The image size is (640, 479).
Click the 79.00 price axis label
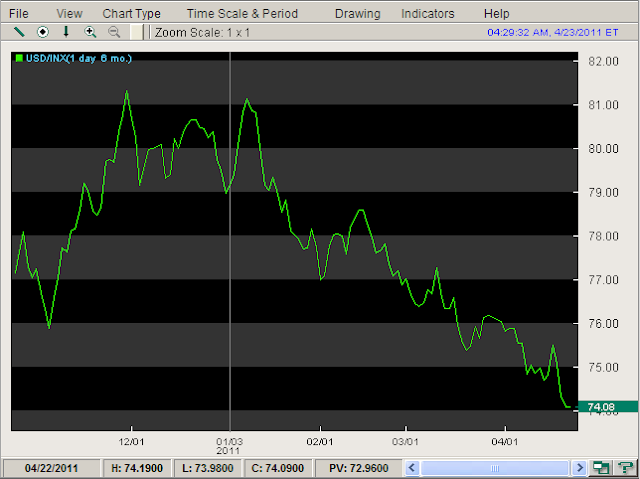pyautogui.click(x=603, y=192)
